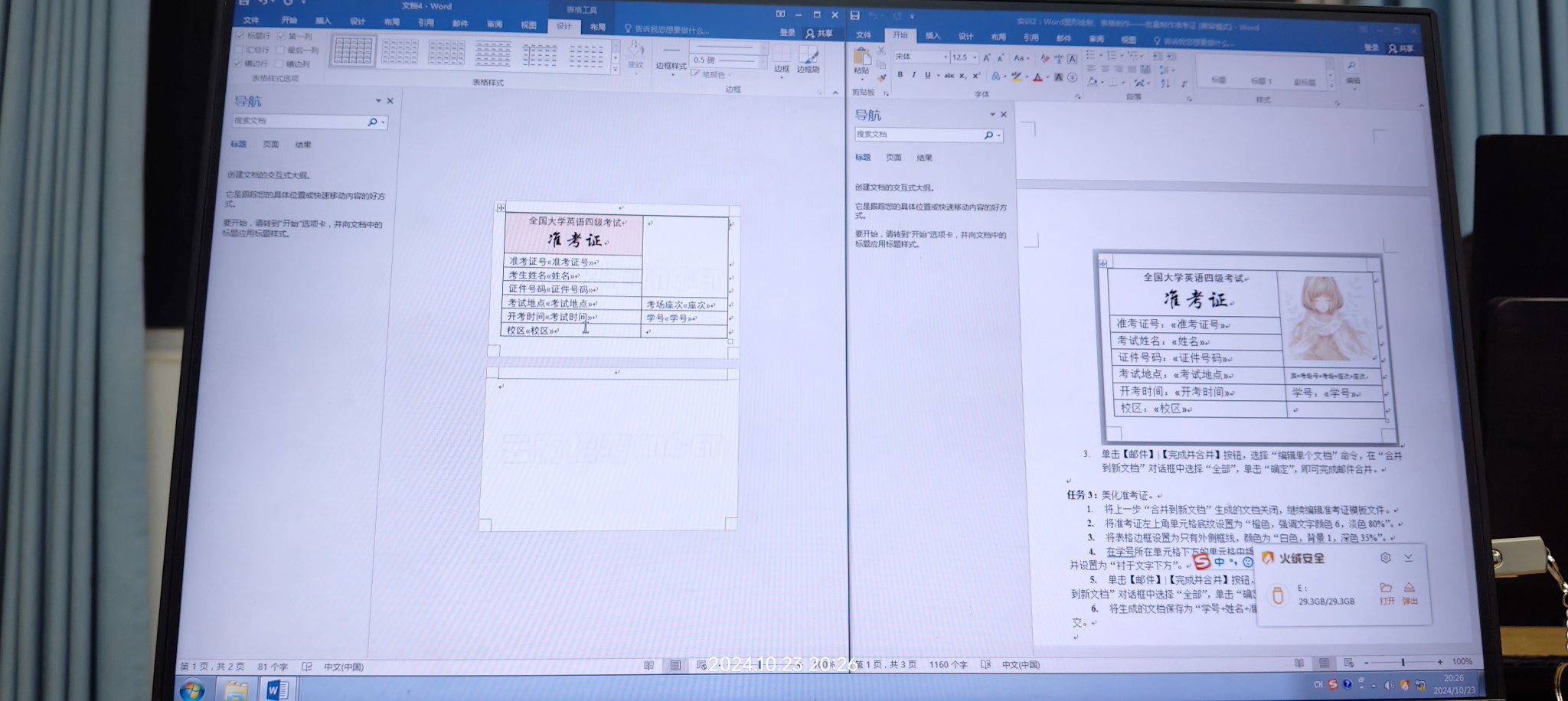The image size is (1568, 701).
Task: Click the Align Left icon in right window
Action: point(1092,69)
